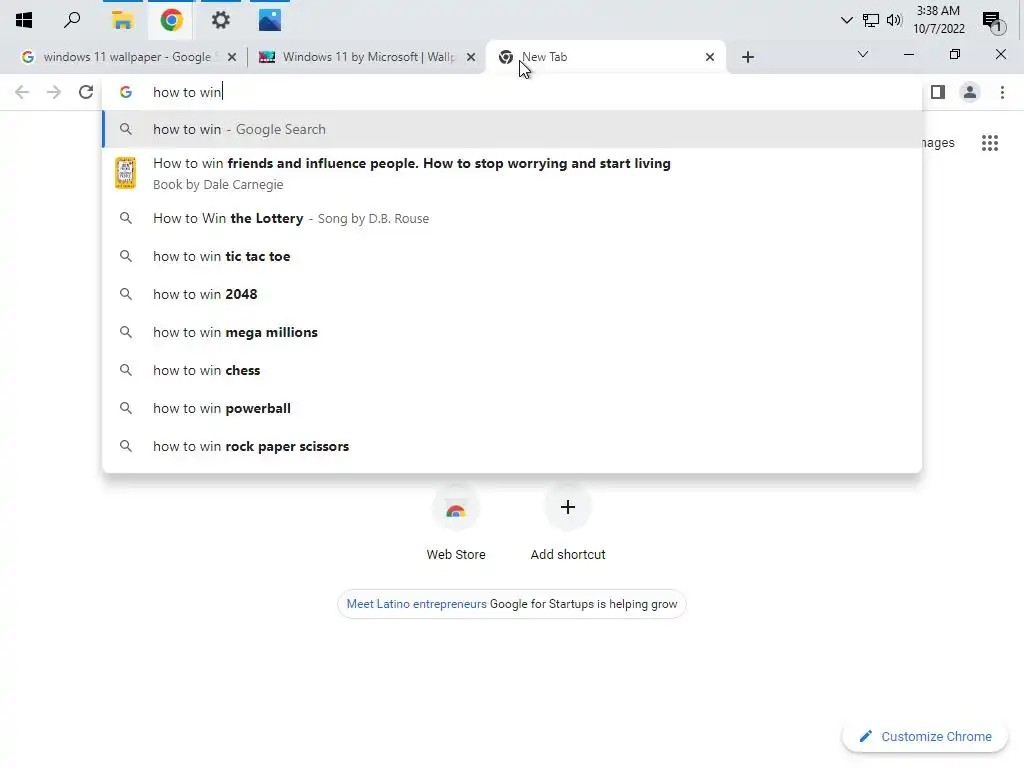Pick 'how to win 2048' suggestion

coord(512,294)
